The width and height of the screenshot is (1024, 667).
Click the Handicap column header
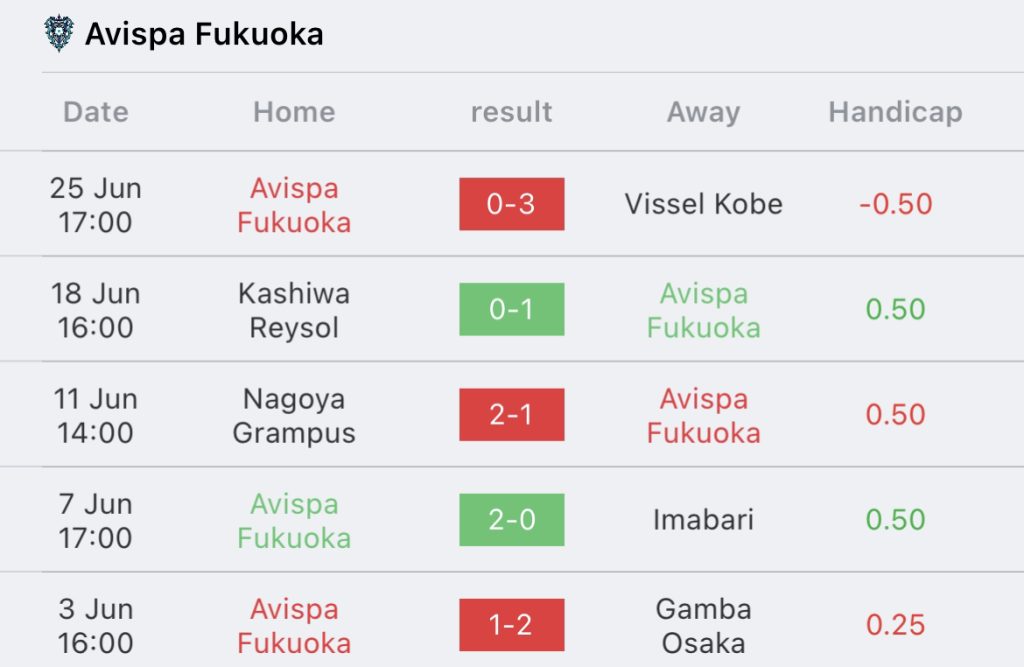[895, 112]
